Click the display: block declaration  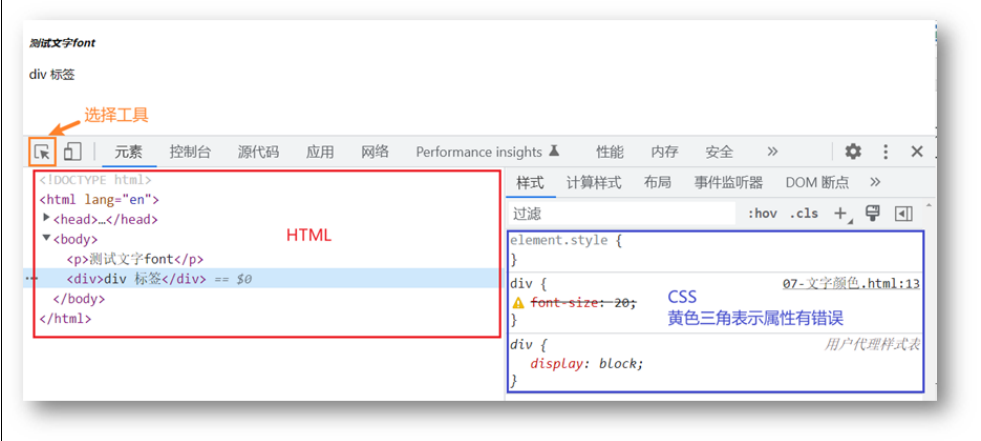pos(587,363)
